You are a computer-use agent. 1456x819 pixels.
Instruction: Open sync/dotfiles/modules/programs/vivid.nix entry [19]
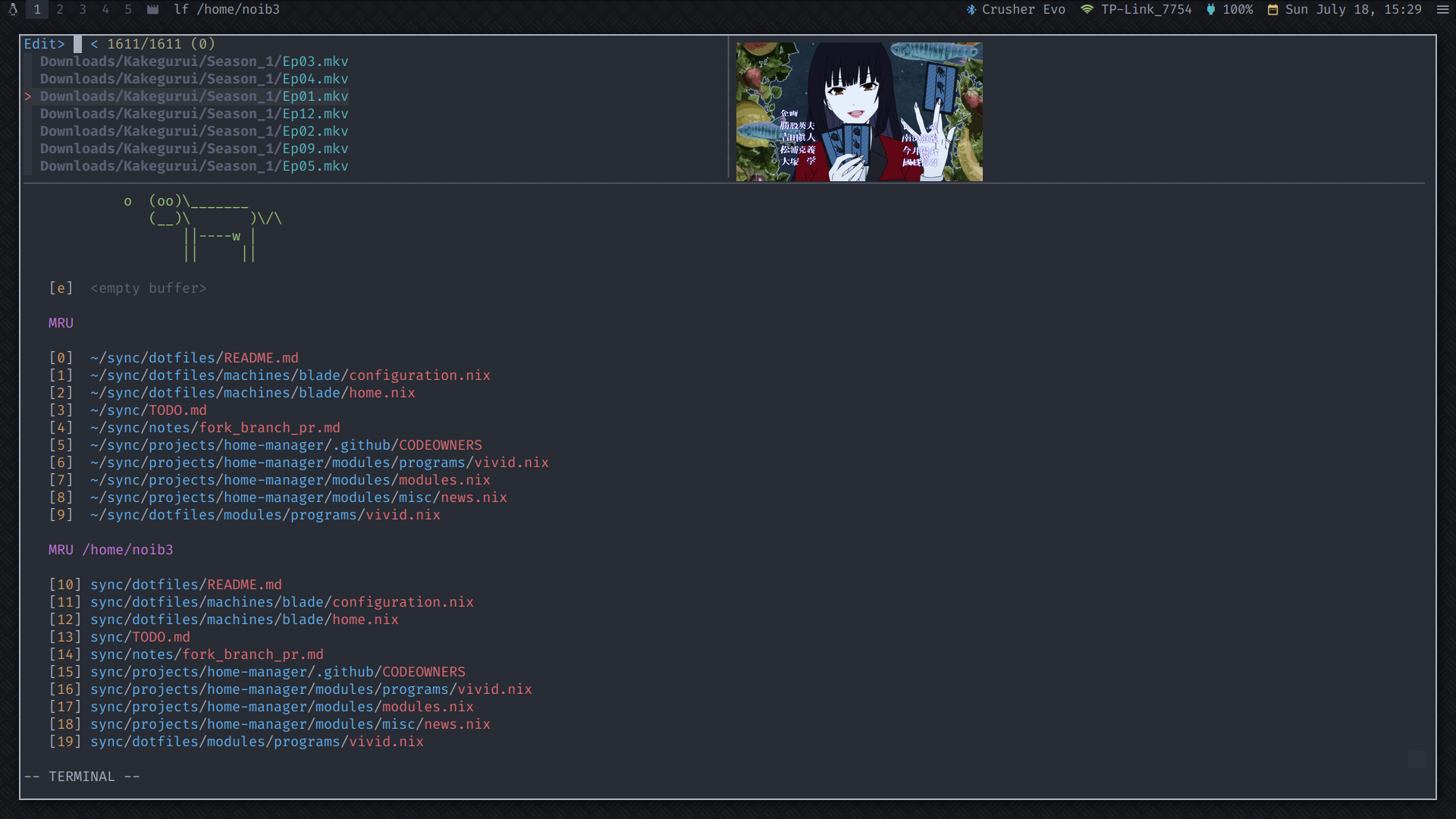[x=256, y=742]
